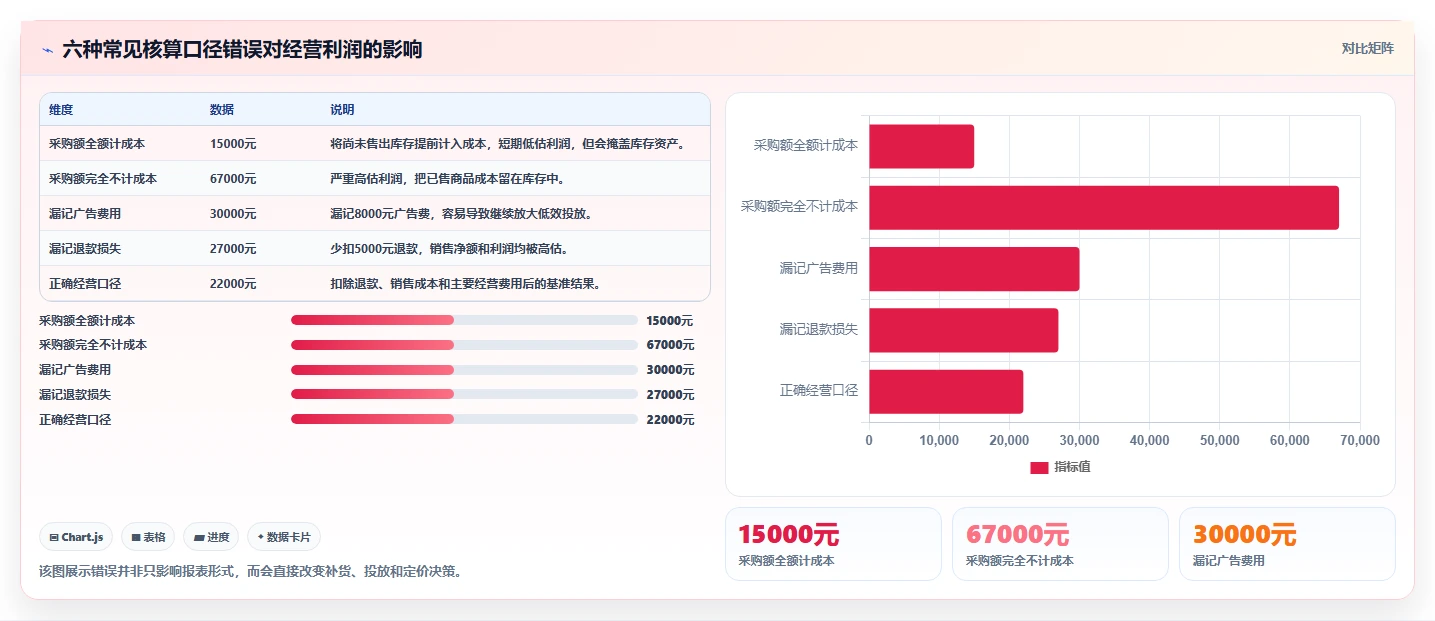Click description starting 严重高估利润

[449, 179]
